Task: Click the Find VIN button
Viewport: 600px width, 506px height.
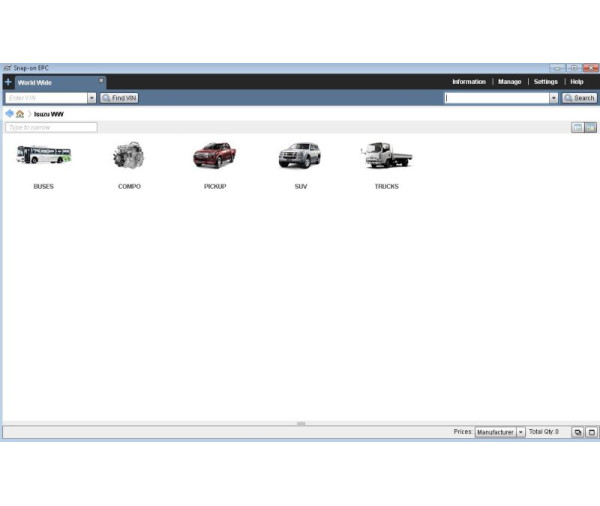Action: 119,98
